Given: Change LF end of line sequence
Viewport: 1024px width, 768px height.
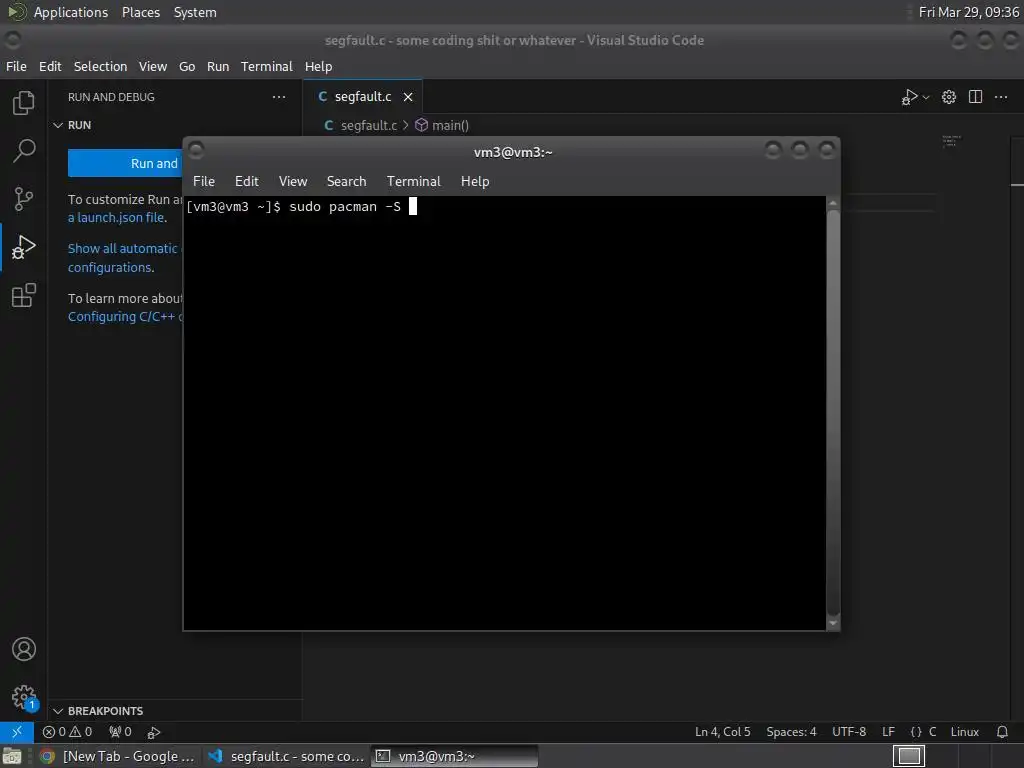Looking at the screenshot, I should point(888,732).
